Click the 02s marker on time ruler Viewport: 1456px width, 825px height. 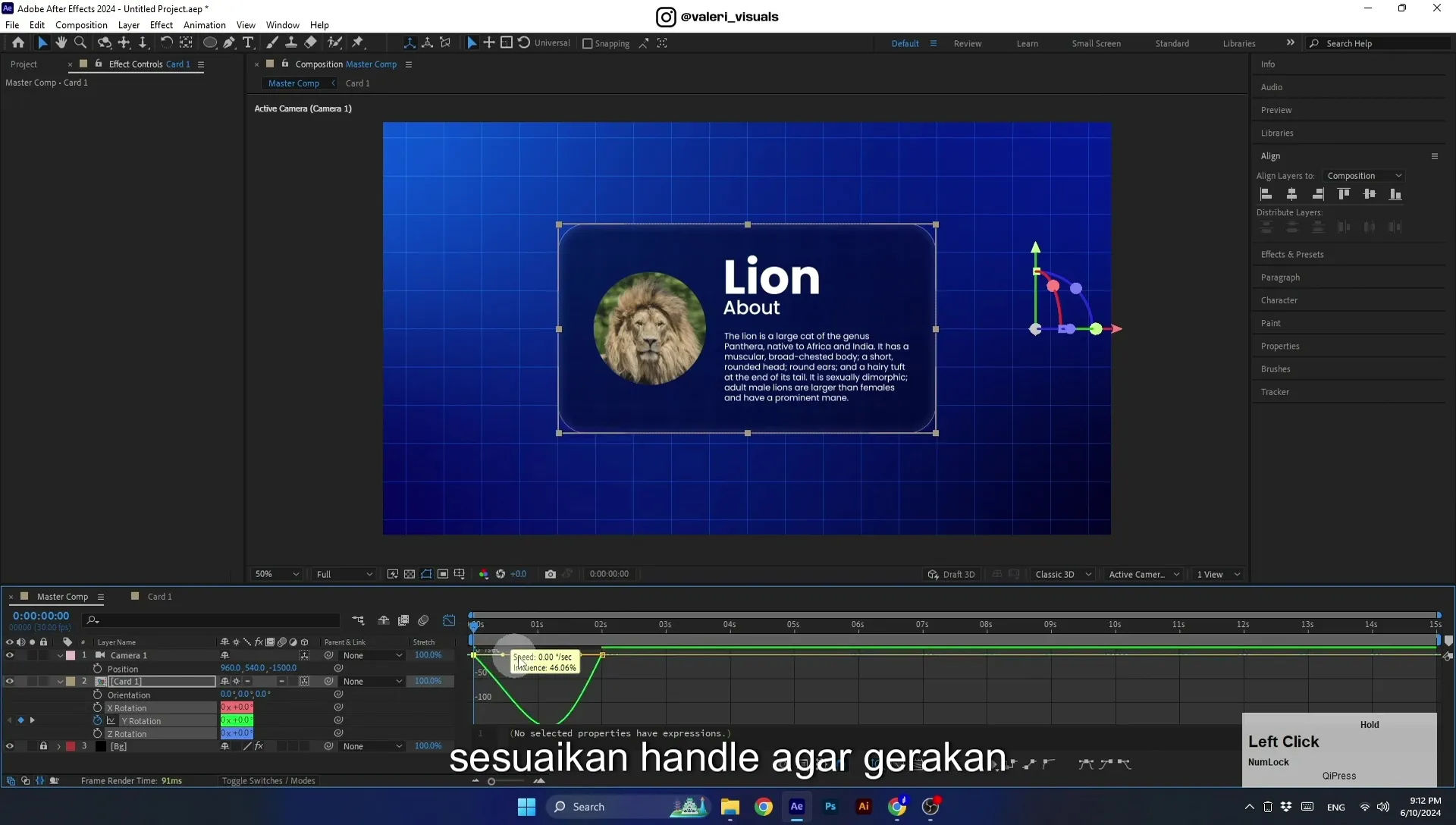[601, 625]
